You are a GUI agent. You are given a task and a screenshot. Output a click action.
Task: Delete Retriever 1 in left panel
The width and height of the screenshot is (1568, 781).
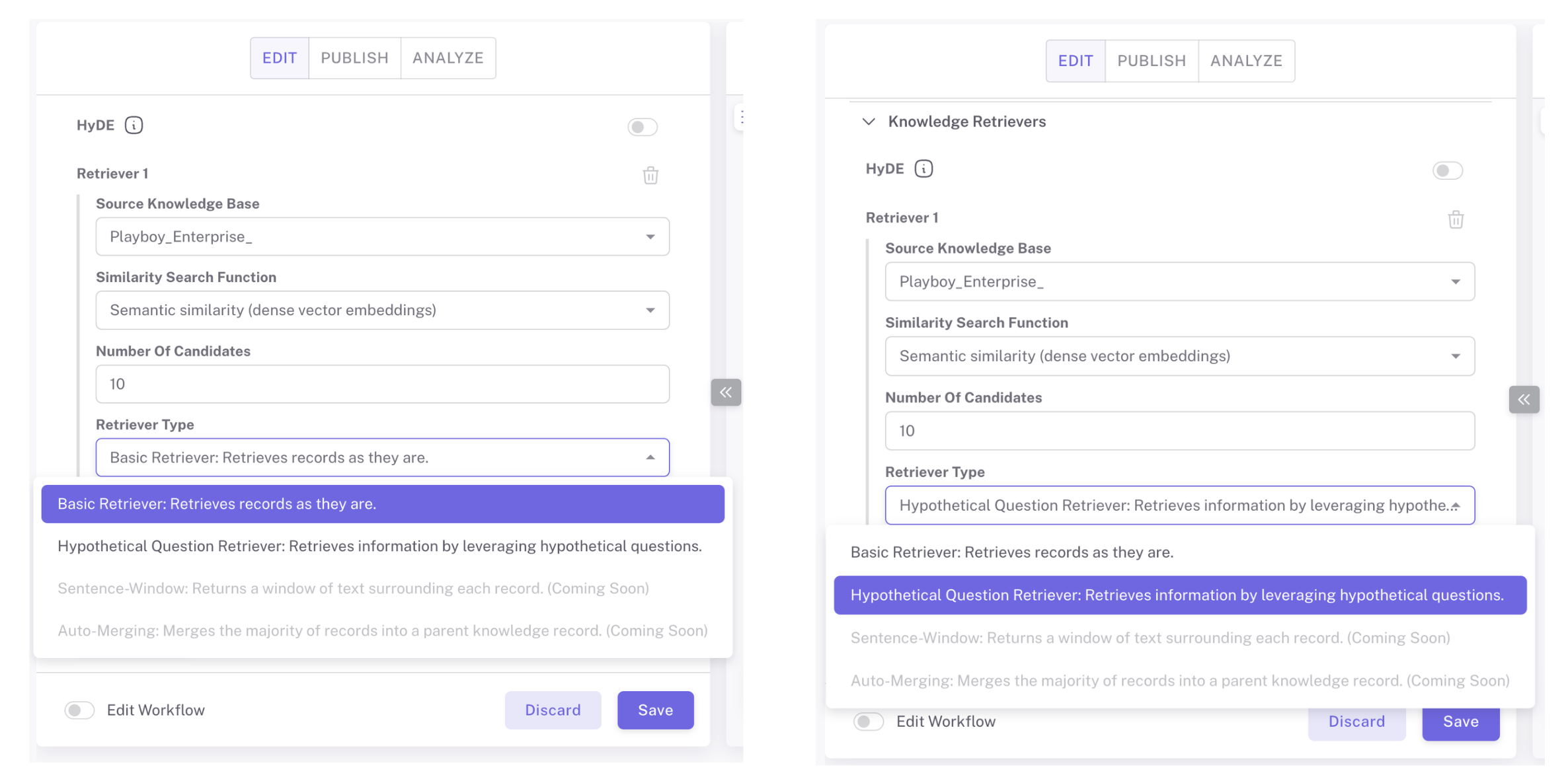pos(650,175)
